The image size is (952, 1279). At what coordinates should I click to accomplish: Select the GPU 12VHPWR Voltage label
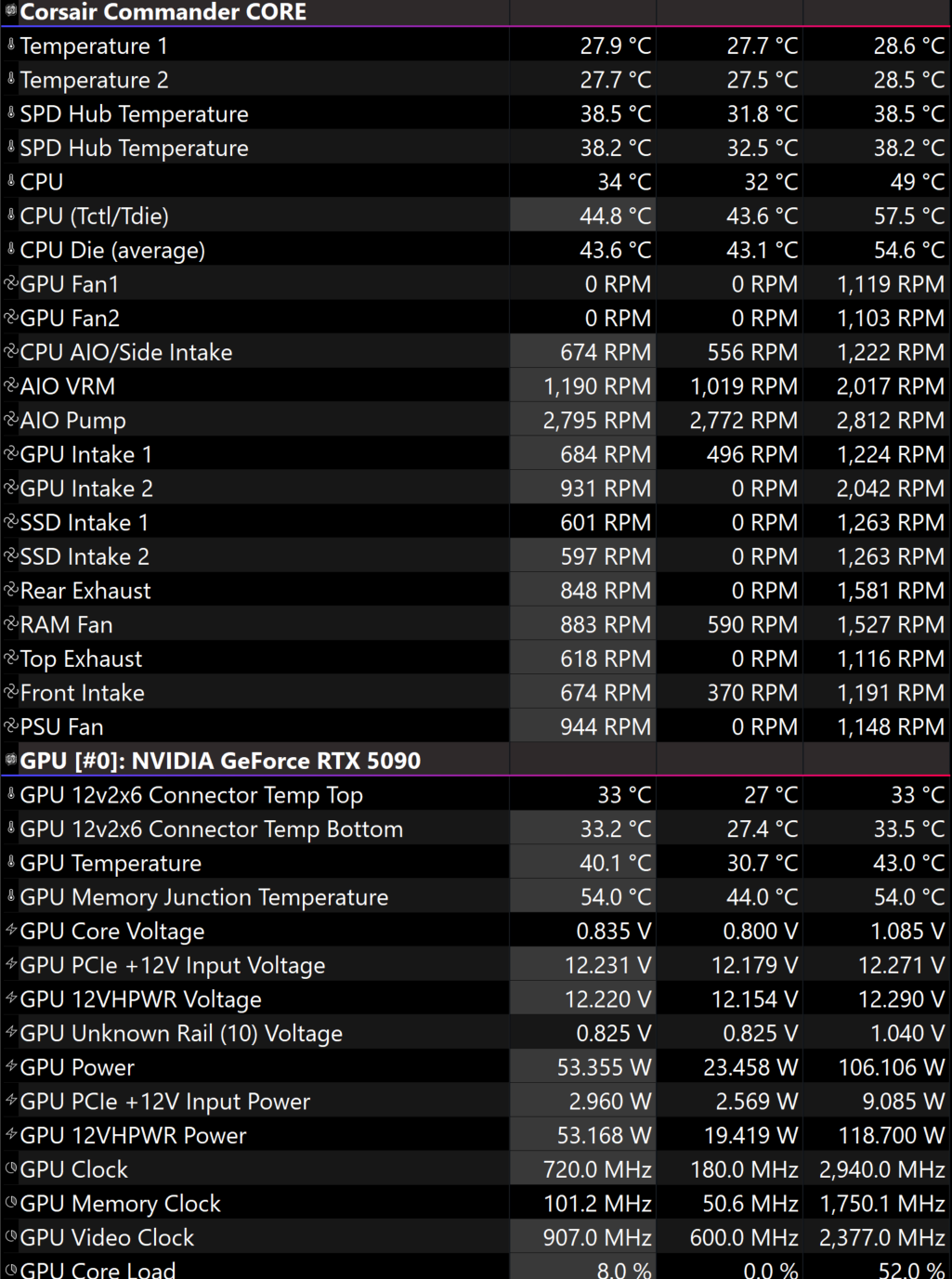[x=141, y=999]
